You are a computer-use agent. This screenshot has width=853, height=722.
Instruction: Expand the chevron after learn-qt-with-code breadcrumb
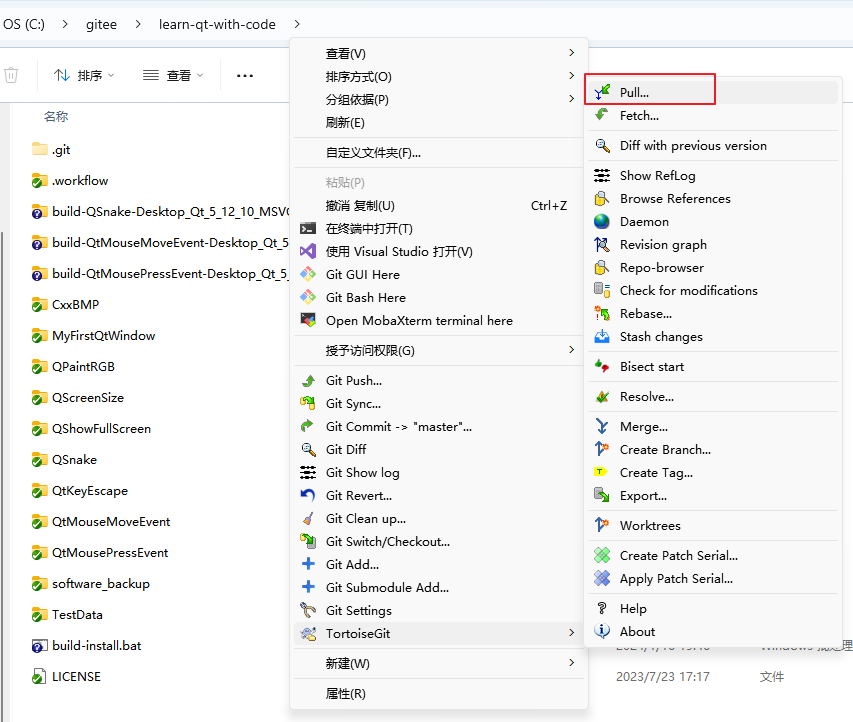[297, 24]
